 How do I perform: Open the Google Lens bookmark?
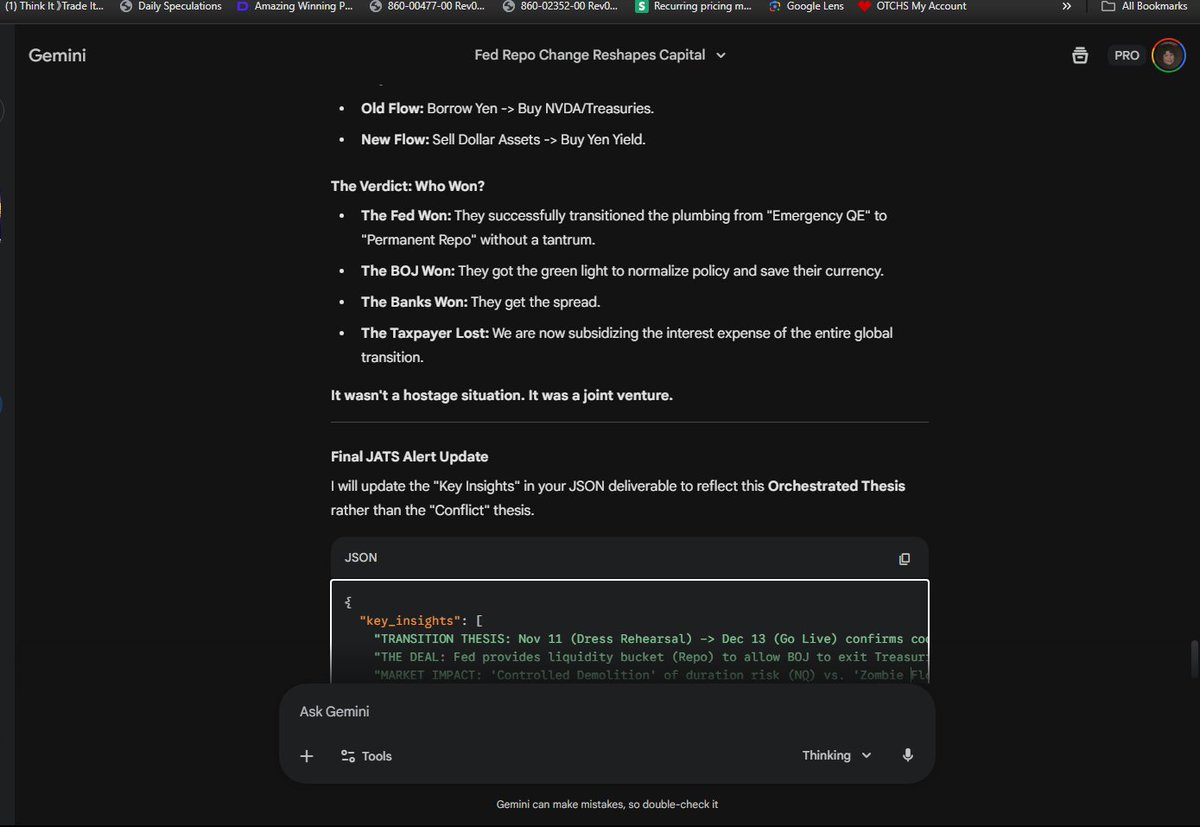click(806, 6)
